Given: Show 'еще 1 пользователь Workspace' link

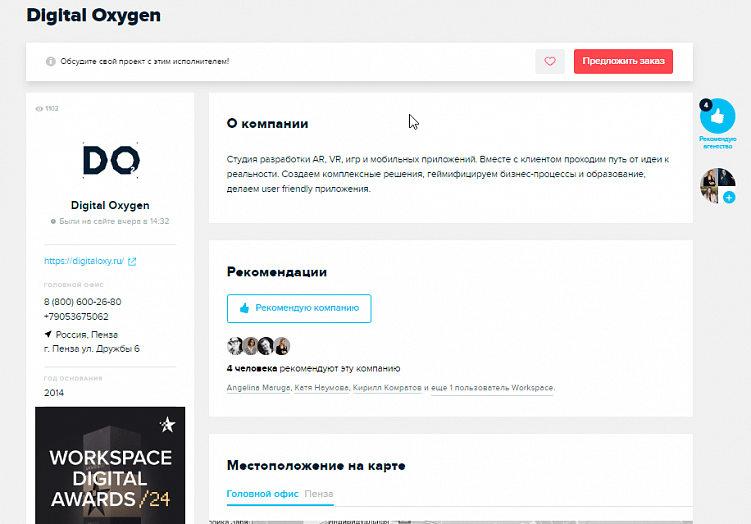Looking at the screenshot, I should pos(492,388).
